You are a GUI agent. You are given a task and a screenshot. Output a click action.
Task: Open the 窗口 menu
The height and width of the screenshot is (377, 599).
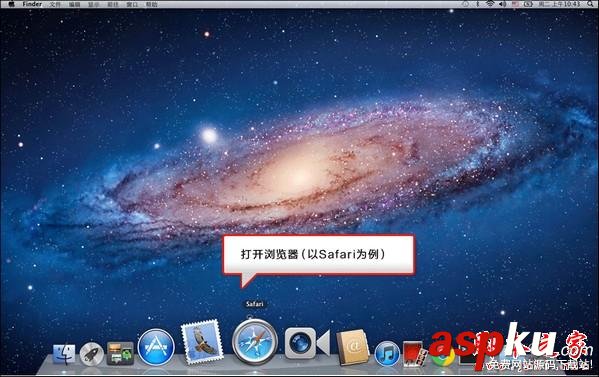click(x=132, y=5)
